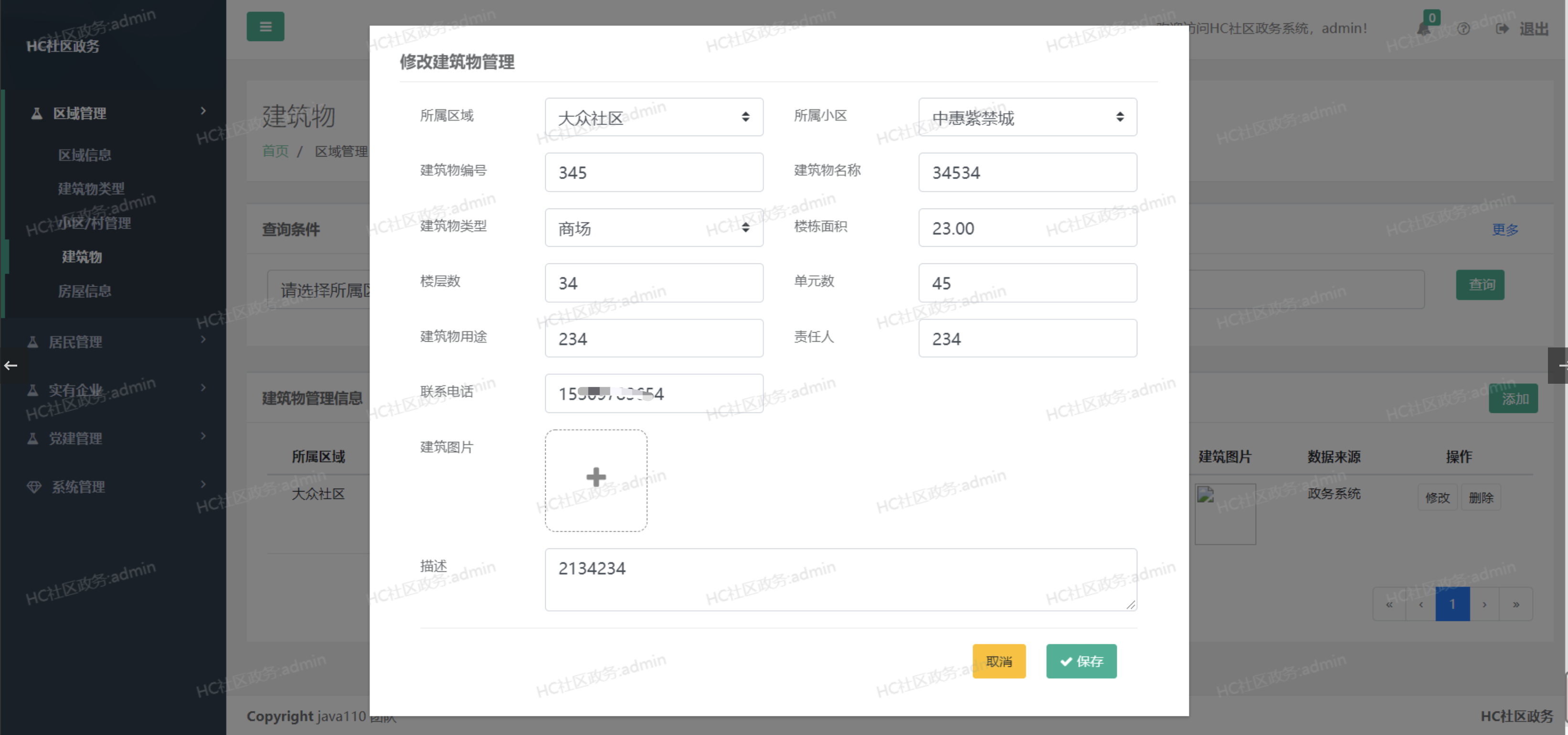Expand the 居民管理 menu chevron
Image resolution: width=1568 pixels, height=735 pixels.
(203, 339)
